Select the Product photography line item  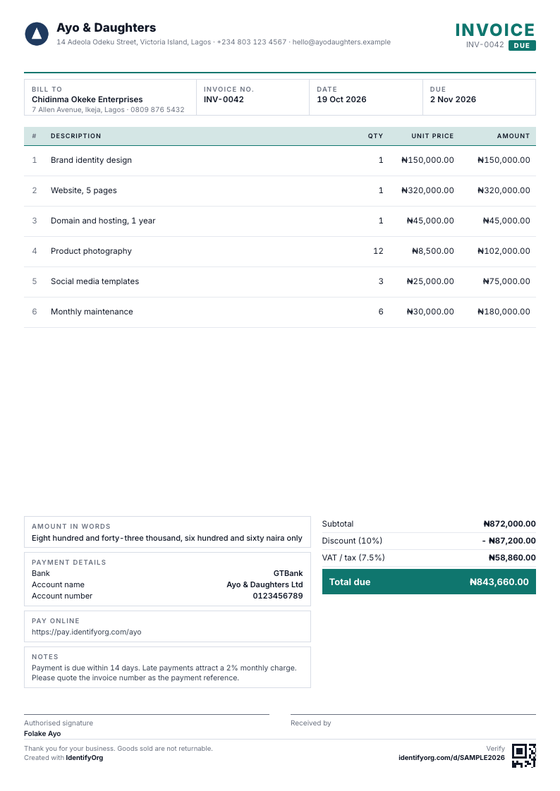[280, 251]
